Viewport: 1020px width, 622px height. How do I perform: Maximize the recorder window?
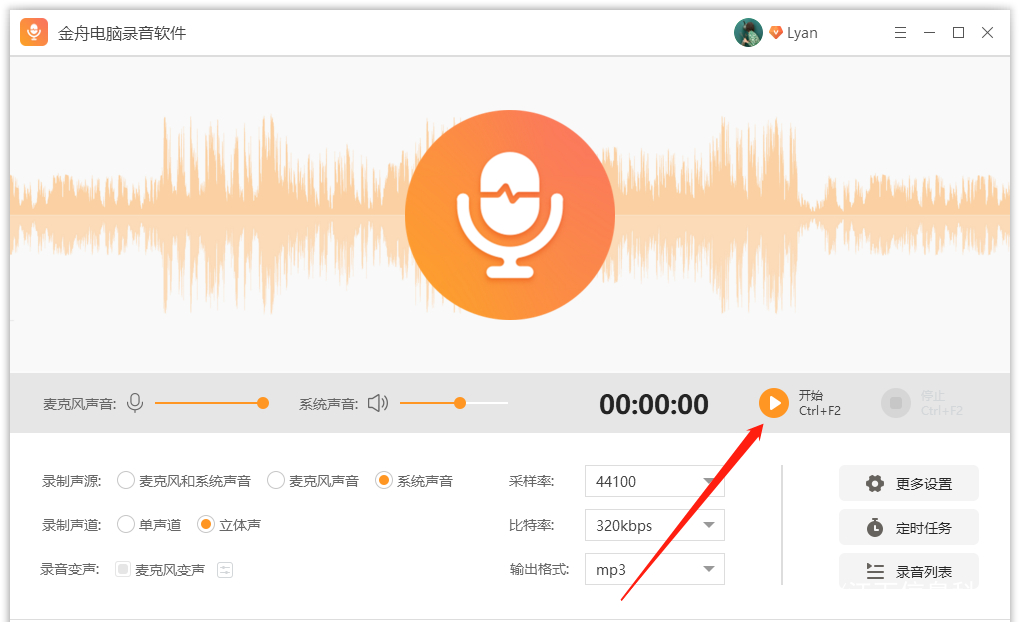[958, 33]
